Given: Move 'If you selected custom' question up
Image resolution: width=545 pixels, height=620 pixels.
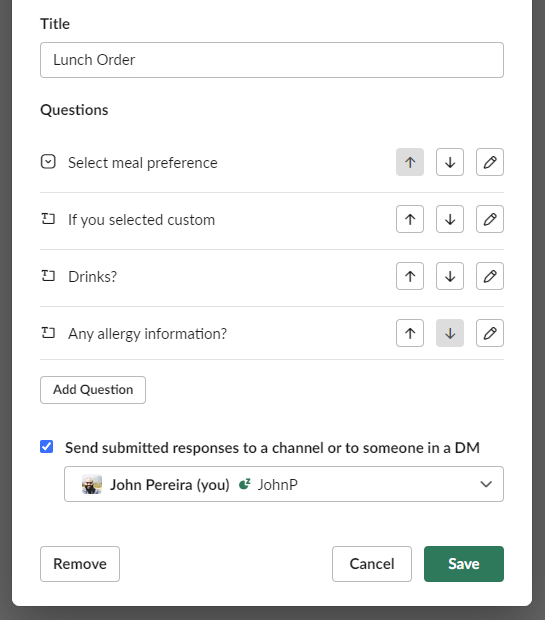Looking at the screenshot, I should [410, 219].
